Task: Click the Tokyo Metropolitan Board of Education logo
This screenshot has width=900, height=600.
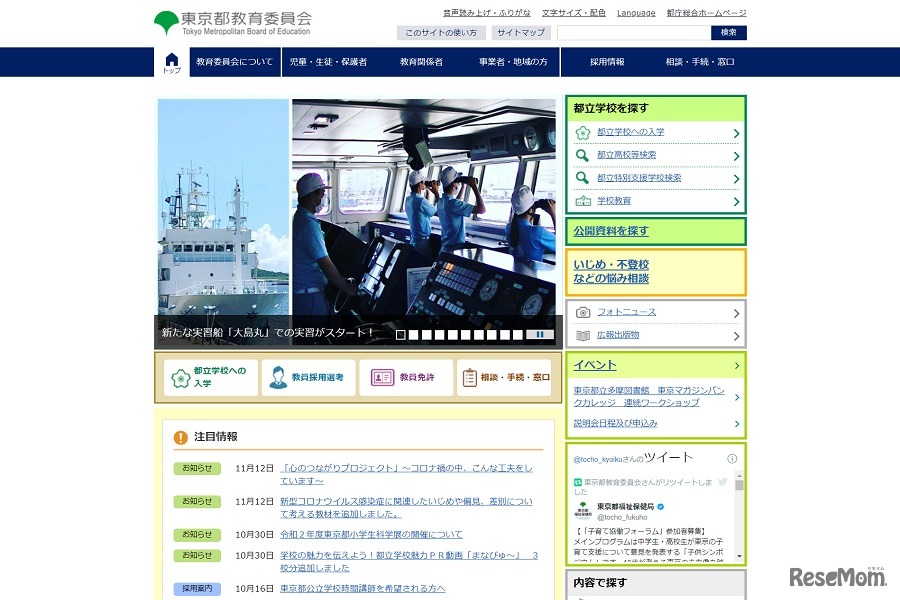Action: (x=235, y=22)
